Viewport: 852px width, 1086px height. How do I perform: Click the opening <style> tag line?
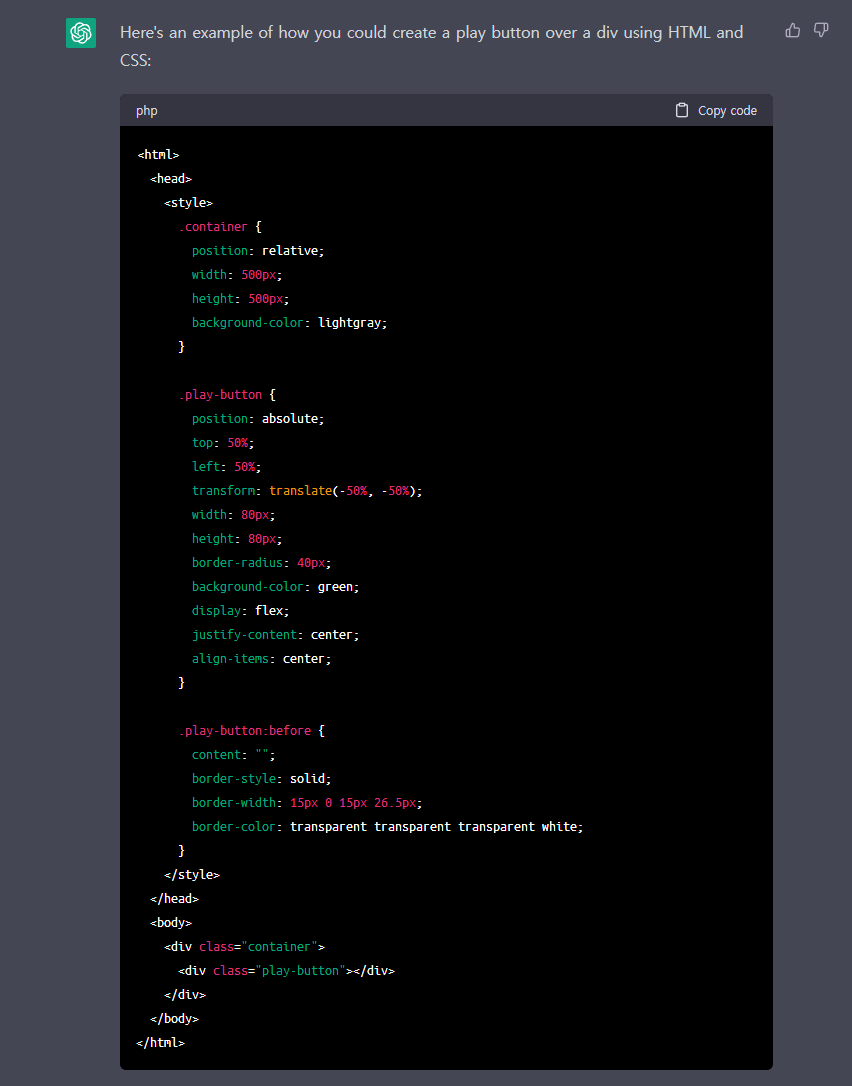[188, 203]
